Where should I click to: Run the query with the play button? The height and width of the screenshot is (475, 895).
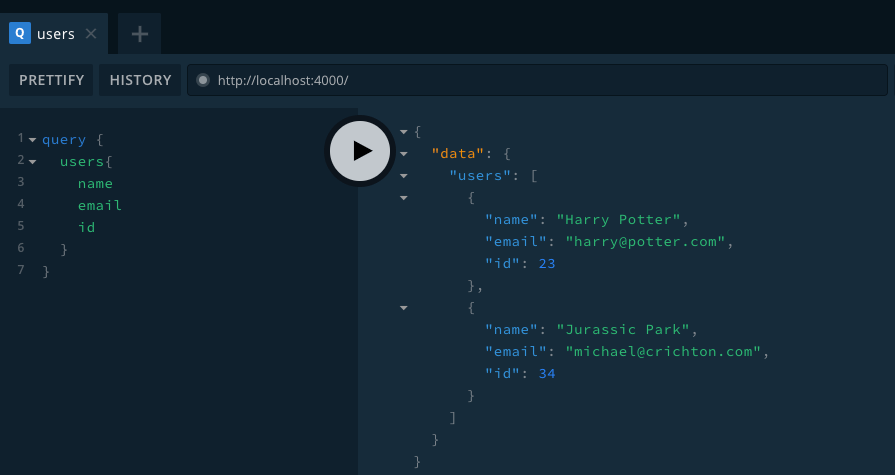click(360, 150)
